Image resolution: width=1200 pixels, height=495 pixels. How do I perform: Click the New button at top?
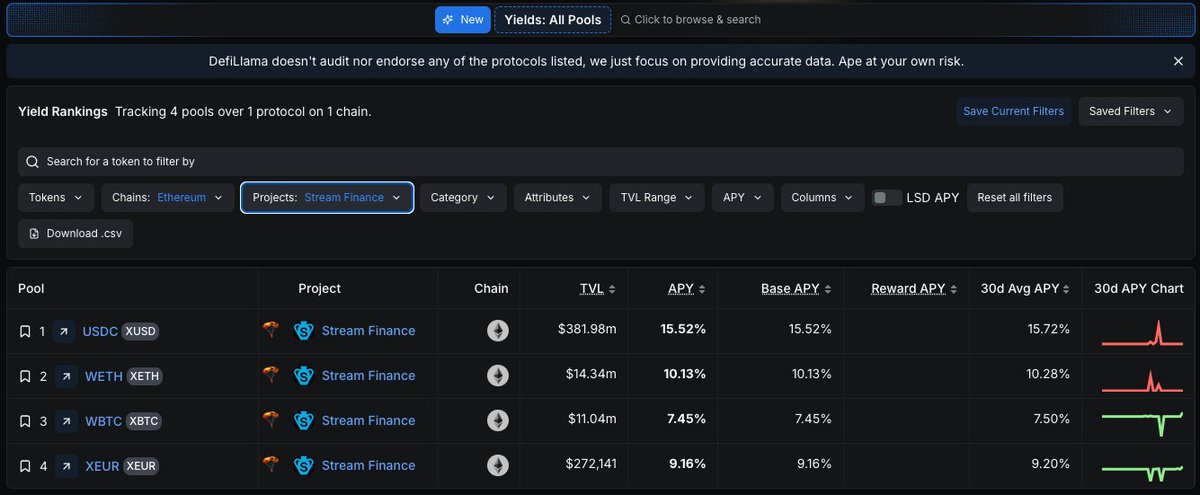point(461,20)
